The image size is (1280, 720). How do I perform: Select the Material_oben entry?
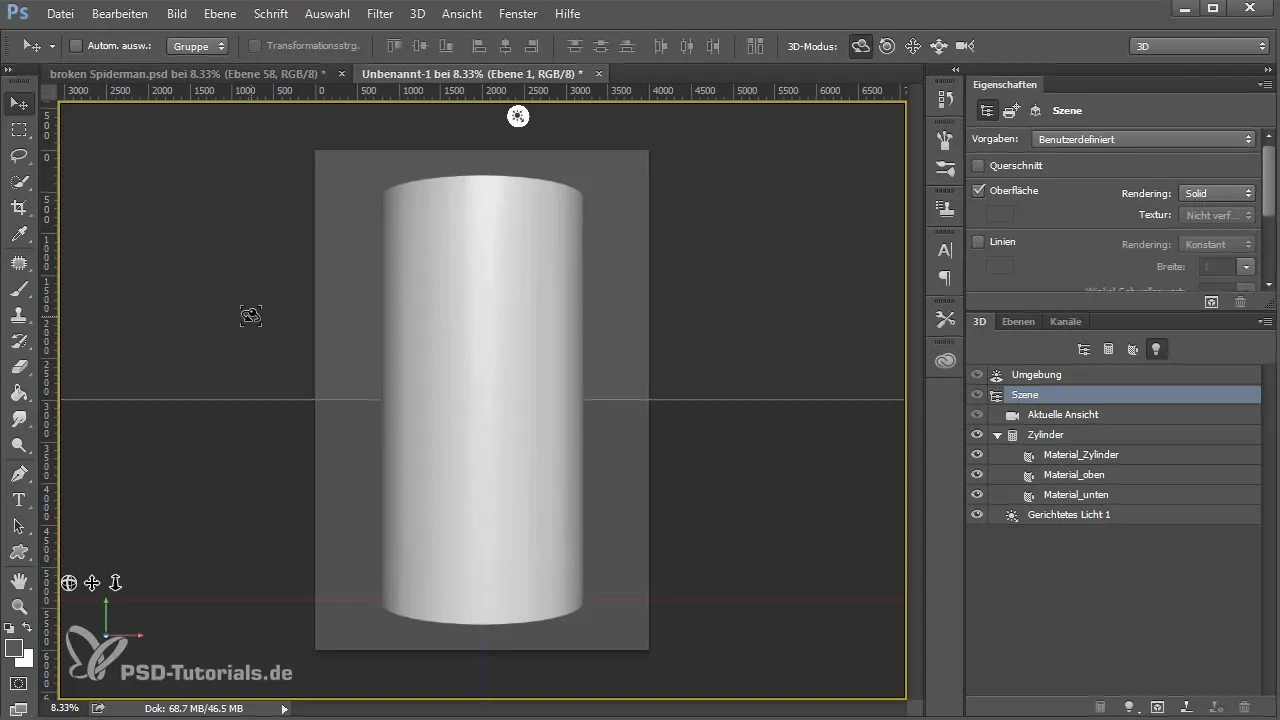[1075, 475]
